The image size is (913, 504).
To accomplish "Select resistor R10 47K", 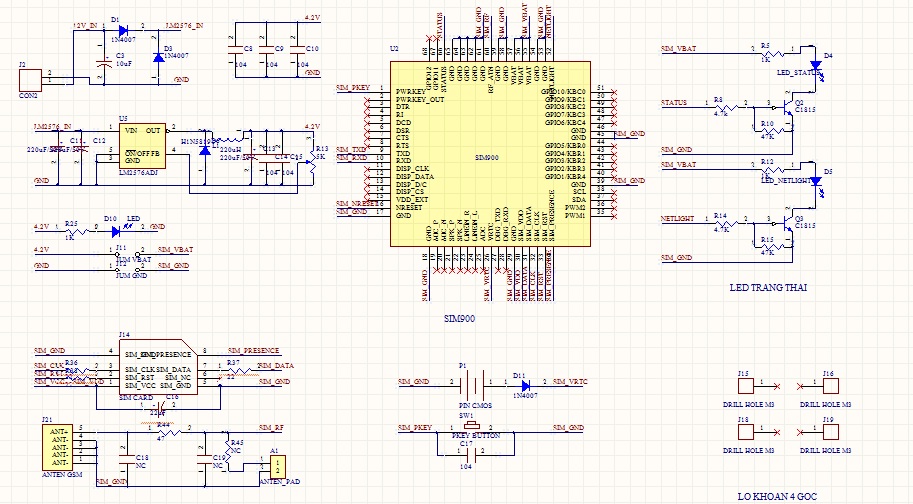I will 773,130.
